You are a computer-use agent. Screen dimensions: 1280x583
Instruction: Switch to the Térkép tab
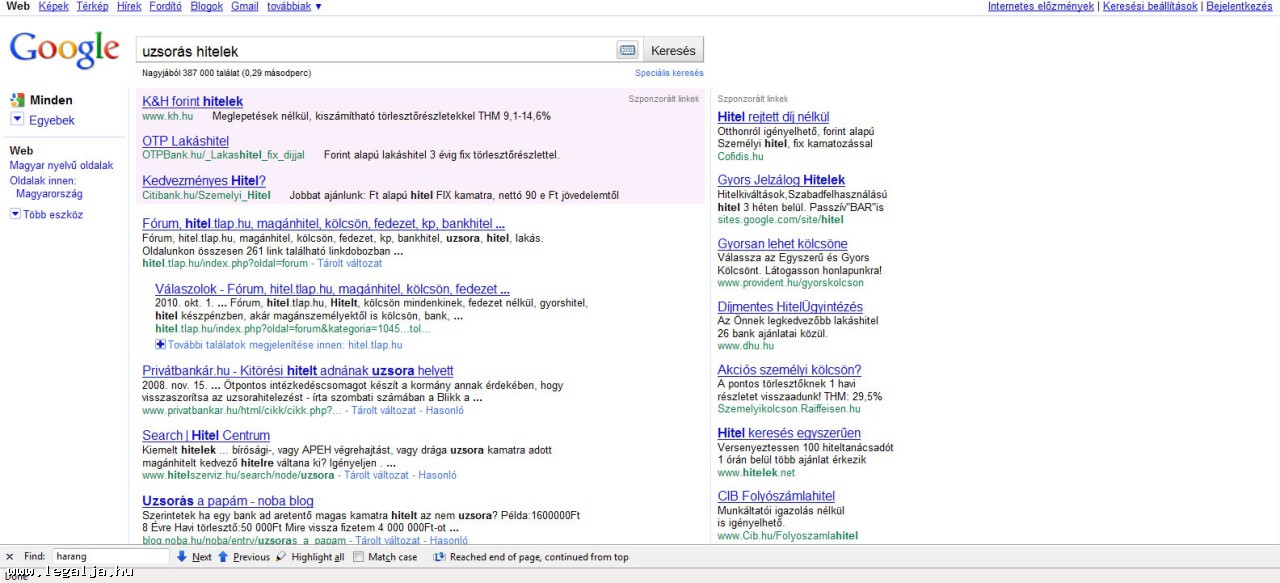point(93,6)
